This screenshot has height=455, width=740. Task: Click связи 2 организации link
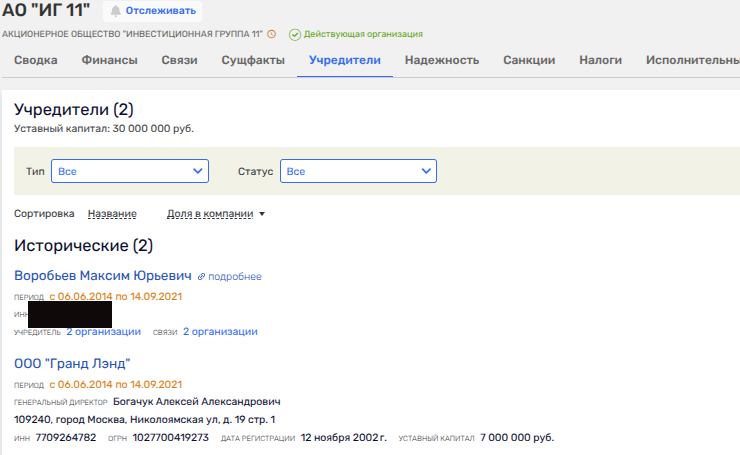click(x=220, y=331)
